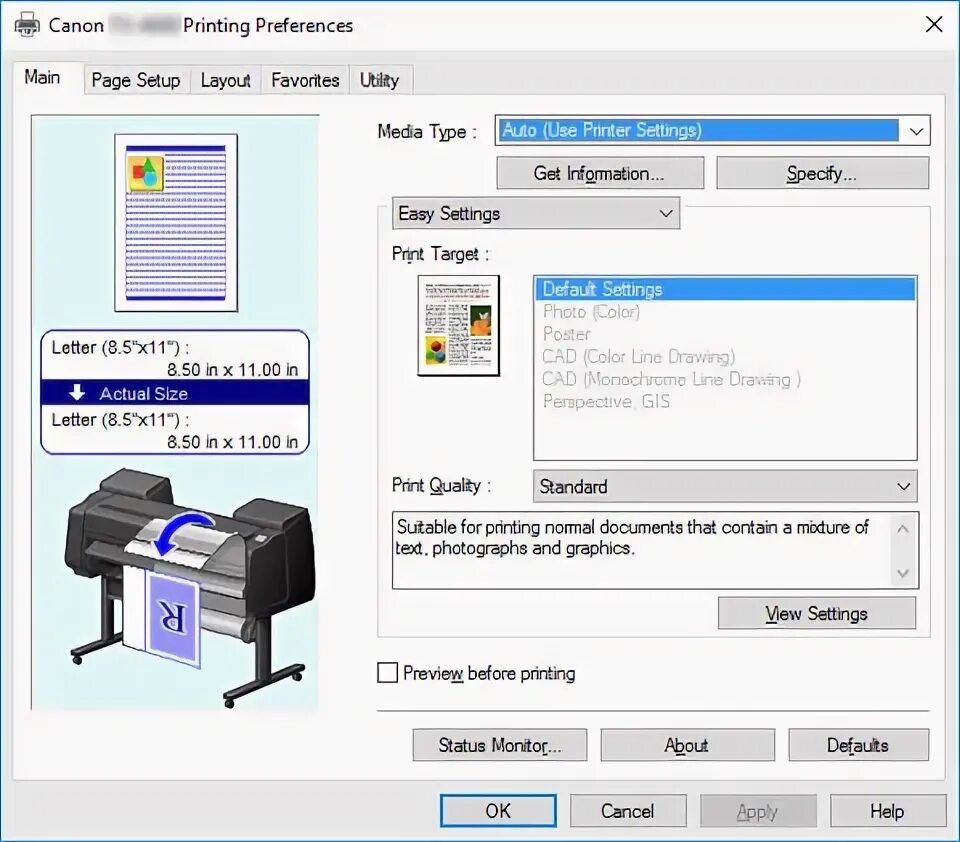Select CAD (Monochrome Line Drawing) target
The height and width of the screenshot is (842, 960).
(x=725, y=379)
